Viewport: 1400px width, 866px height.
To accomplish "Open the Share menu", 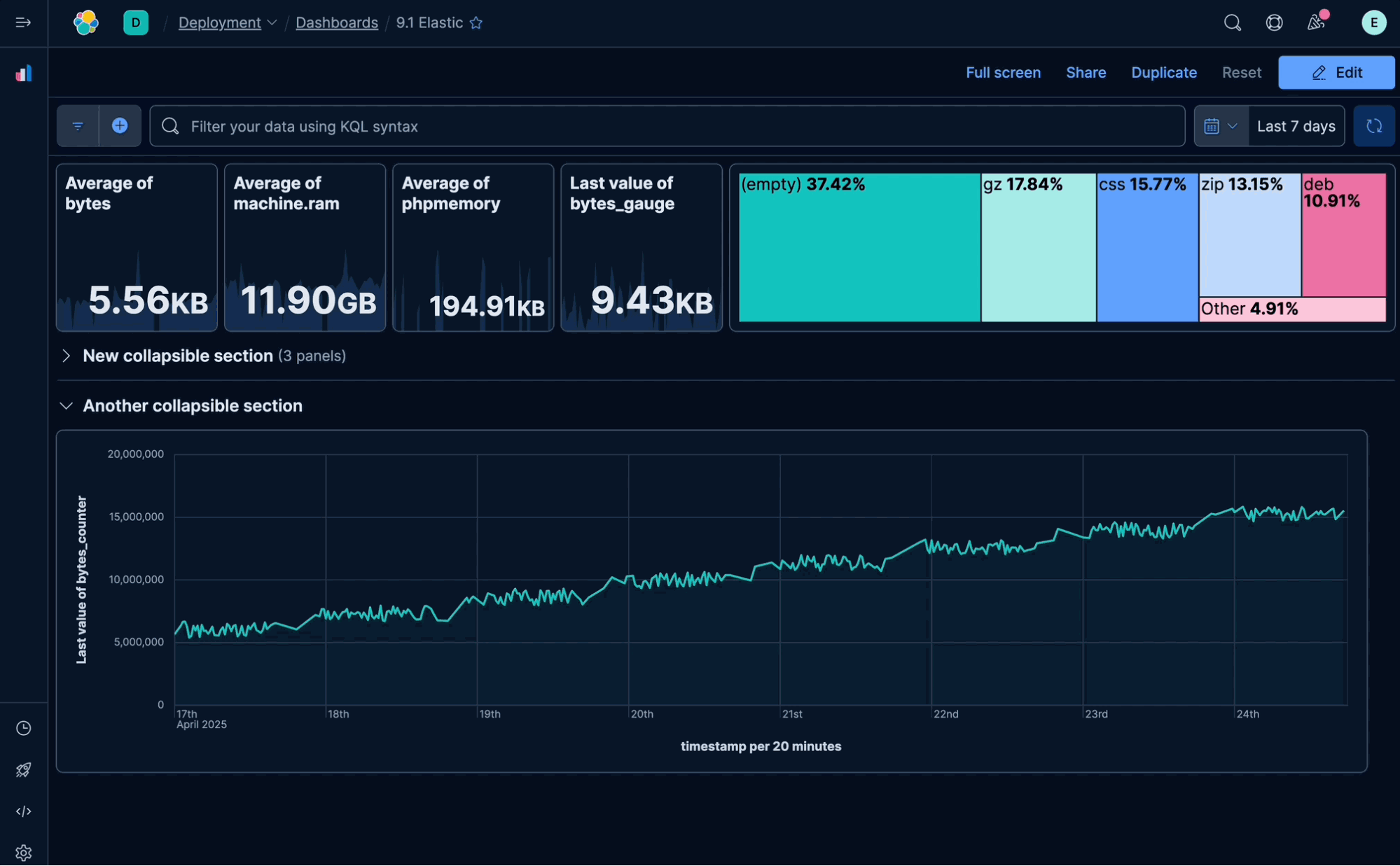I will 1086,72.
